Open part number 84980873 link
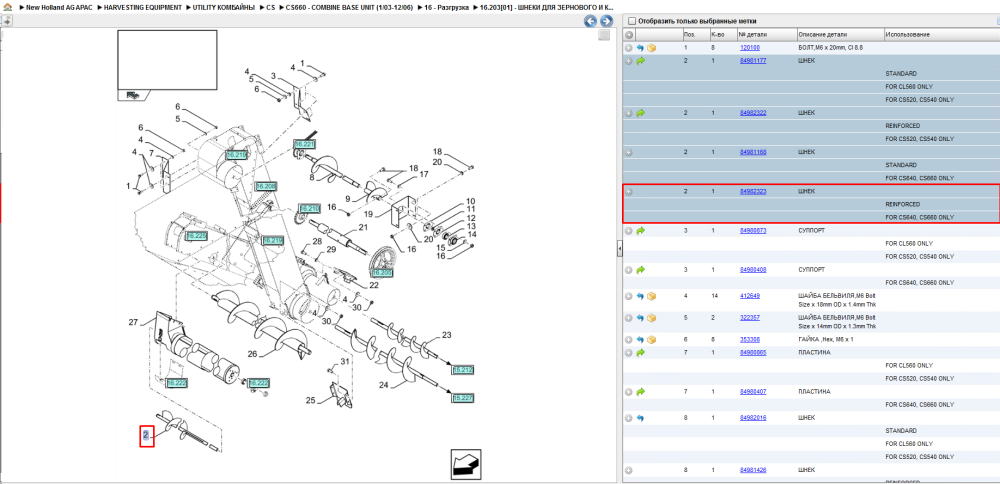This screenshot has height=484, width=1000. [x=753, y=230]
